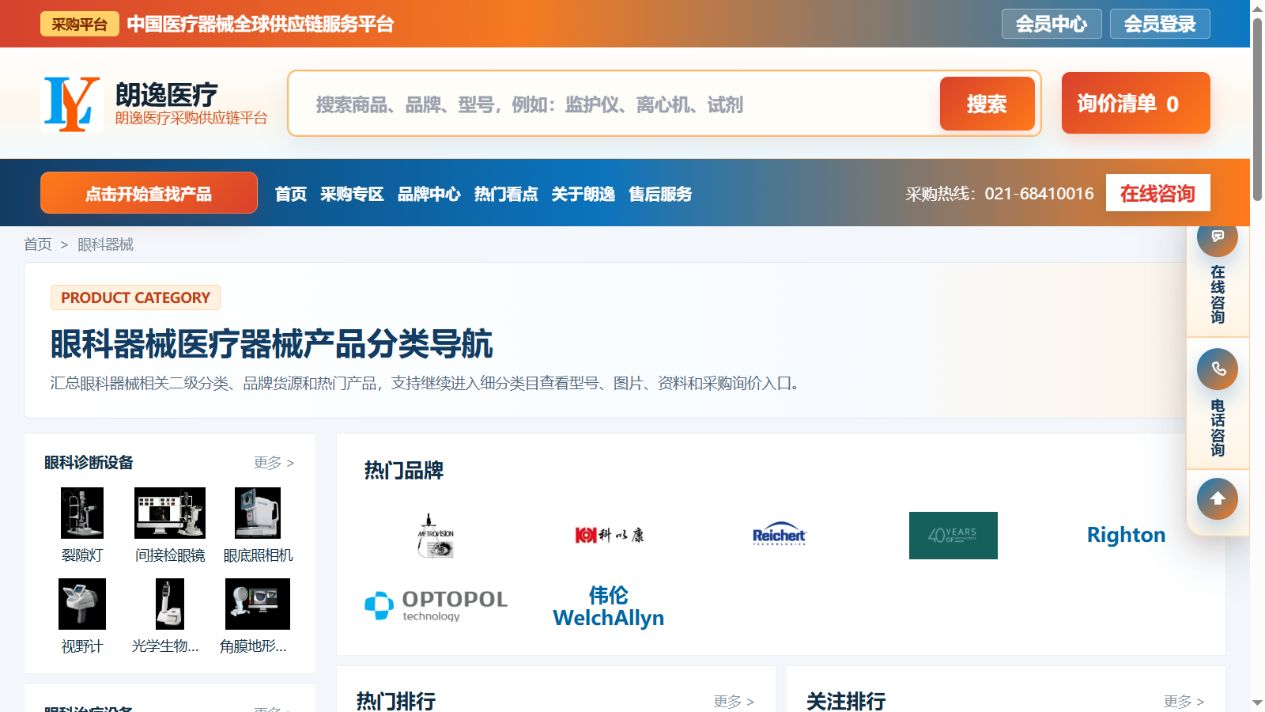This screenshot has width=1265, height=712.
Task: Open the 角膜地形 product image
Action: tap(258, 604)
